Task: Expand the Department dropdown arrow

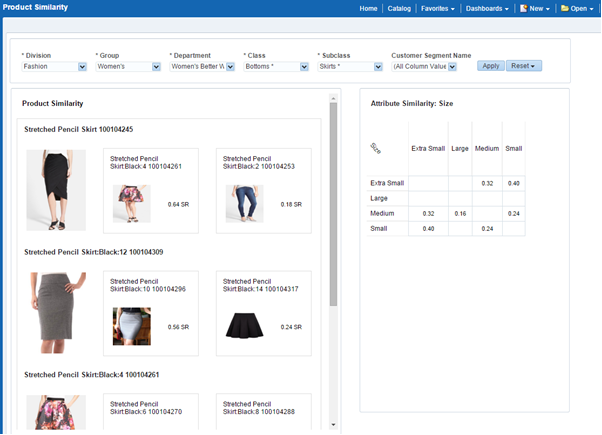Action: (230, 67)
